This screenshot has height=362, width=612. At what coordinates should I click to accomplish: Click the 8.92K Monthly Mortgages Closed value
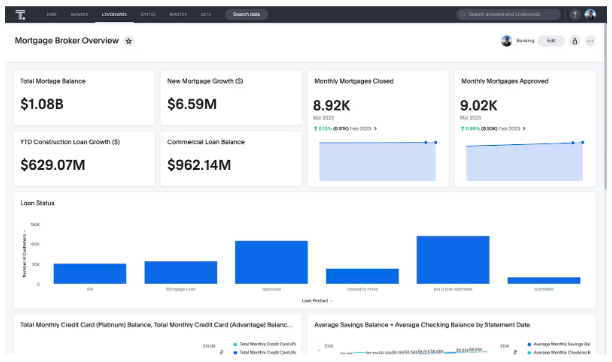pyautogui.click(x=332, y=105)
